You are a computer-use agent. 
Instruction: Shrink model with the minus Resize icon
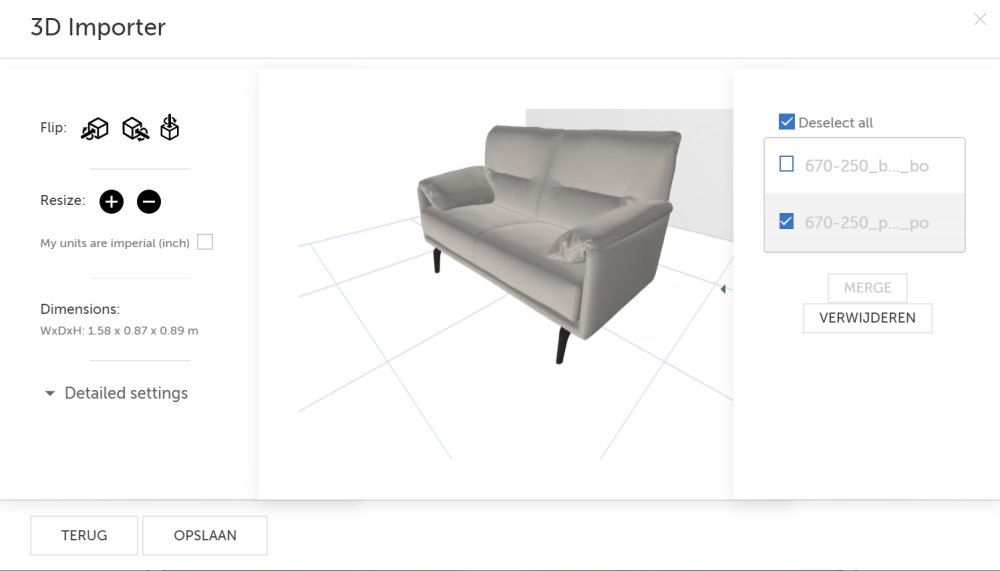(x=148, y=201)
